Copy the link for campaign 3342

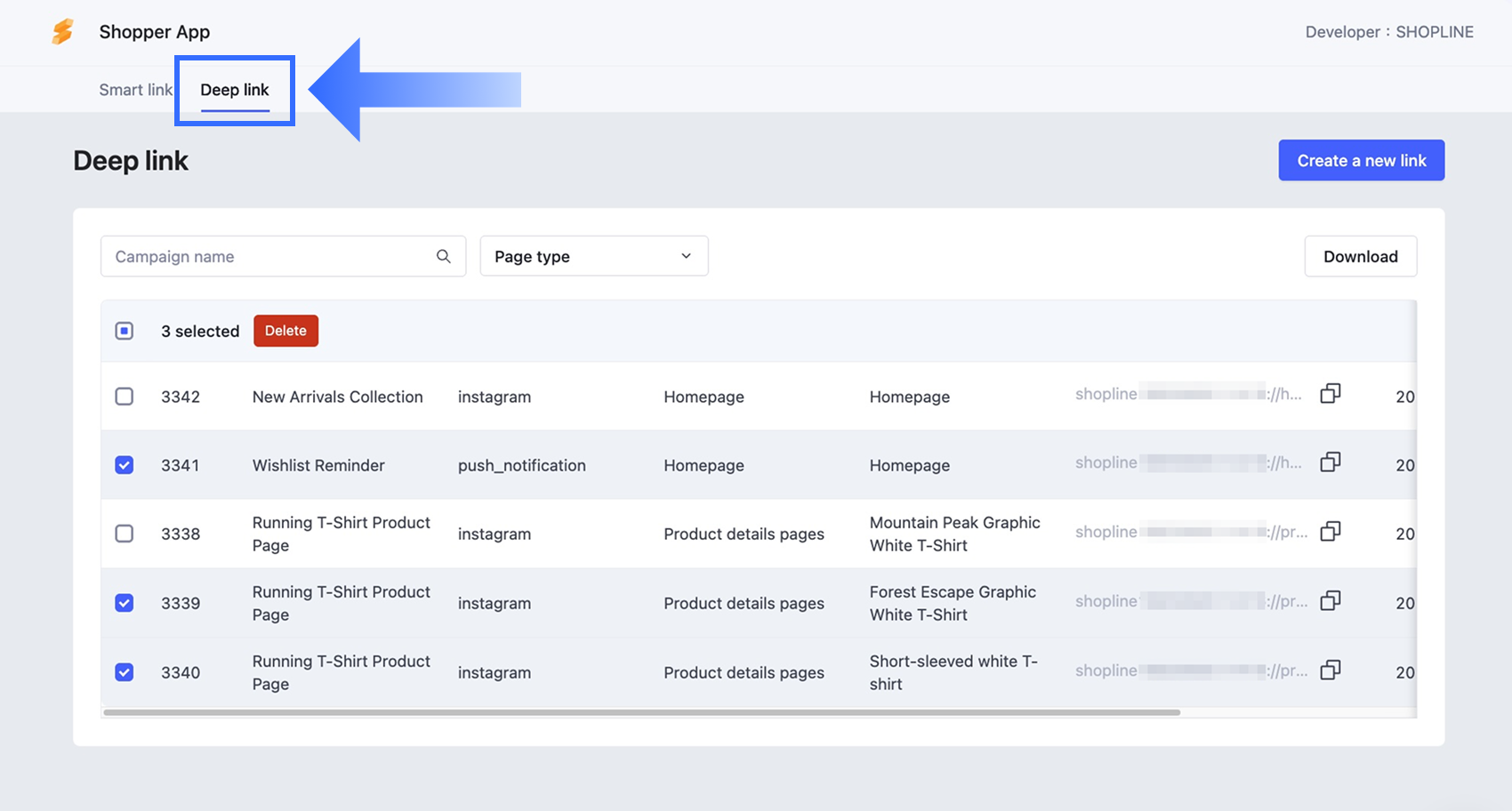click(1331, 393)
